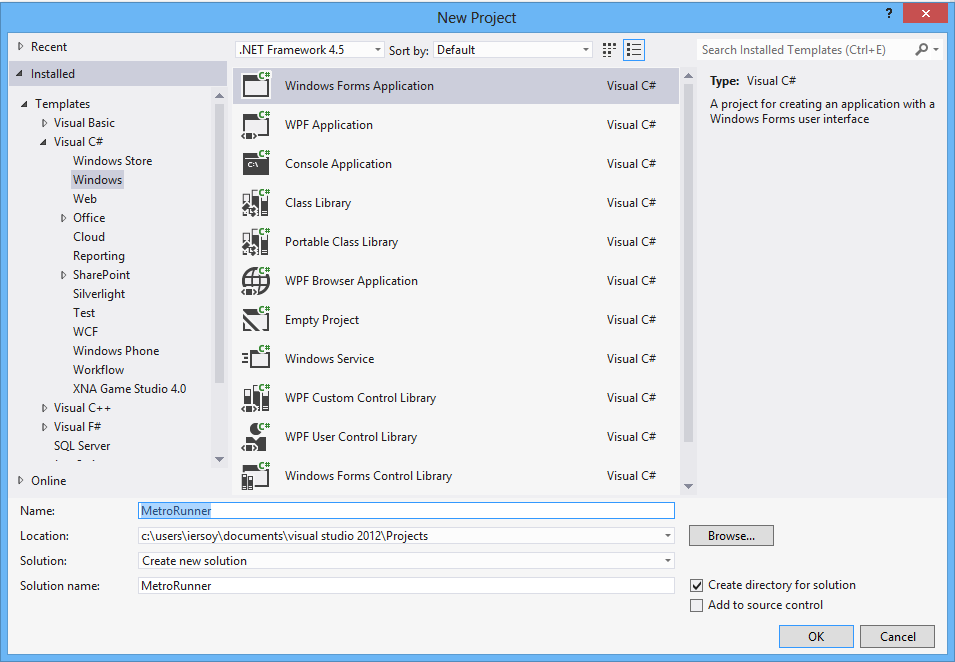Click the Windows Service template name
955x662 pixels.
click(329, 359)
